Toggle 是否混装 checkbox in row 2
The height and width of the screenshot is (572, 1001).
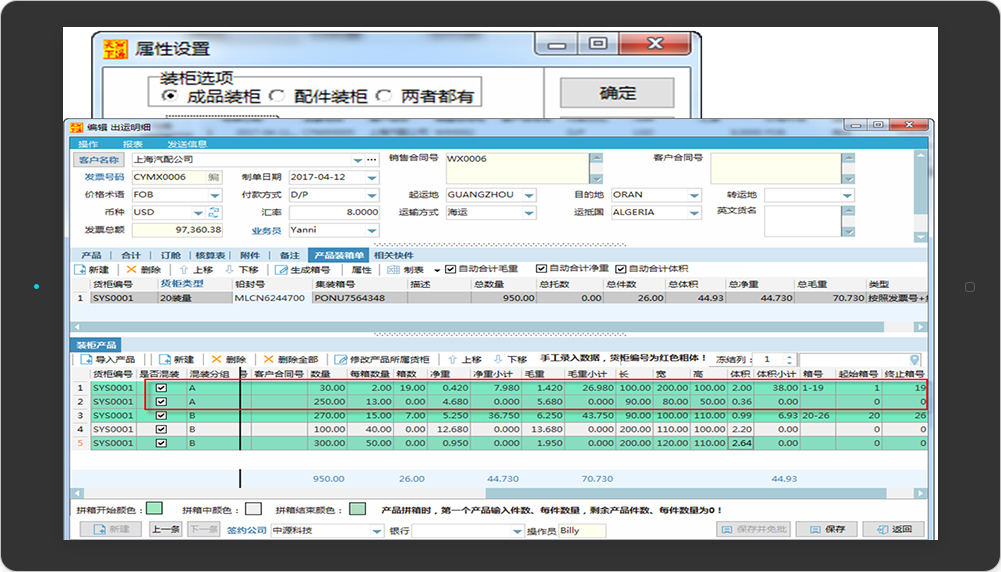click(162, 402)
